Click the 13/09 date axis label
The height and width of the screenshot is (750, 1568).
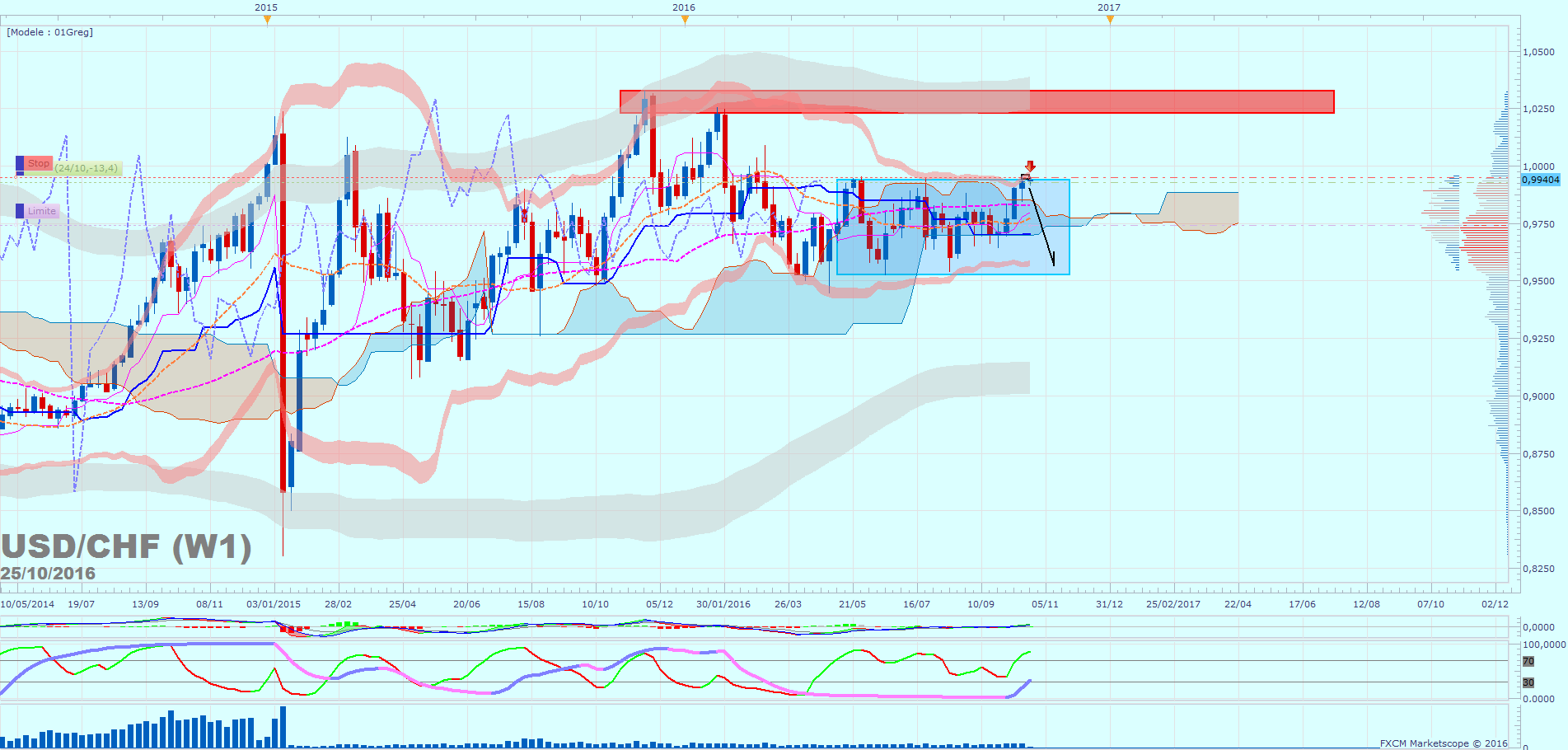[x=145, y=604]
